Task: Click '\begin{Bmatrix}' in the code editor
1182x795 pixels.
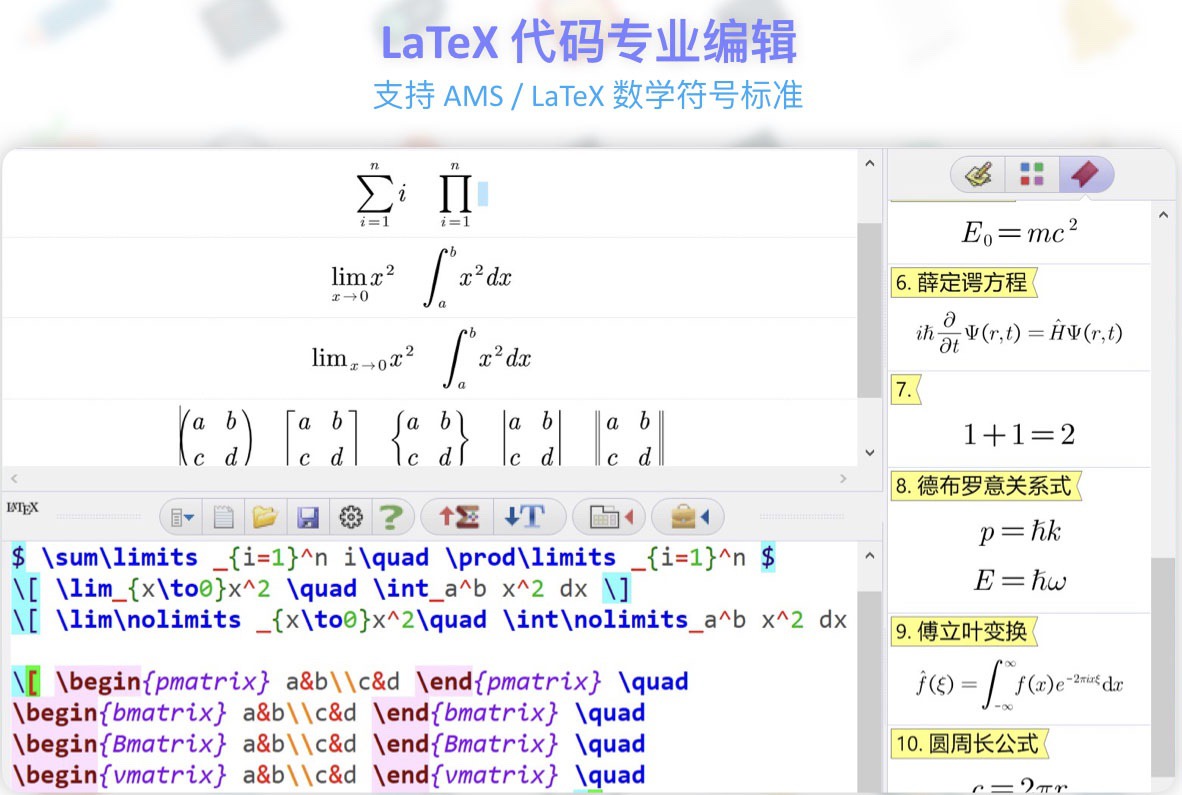Action: (120, 745)
